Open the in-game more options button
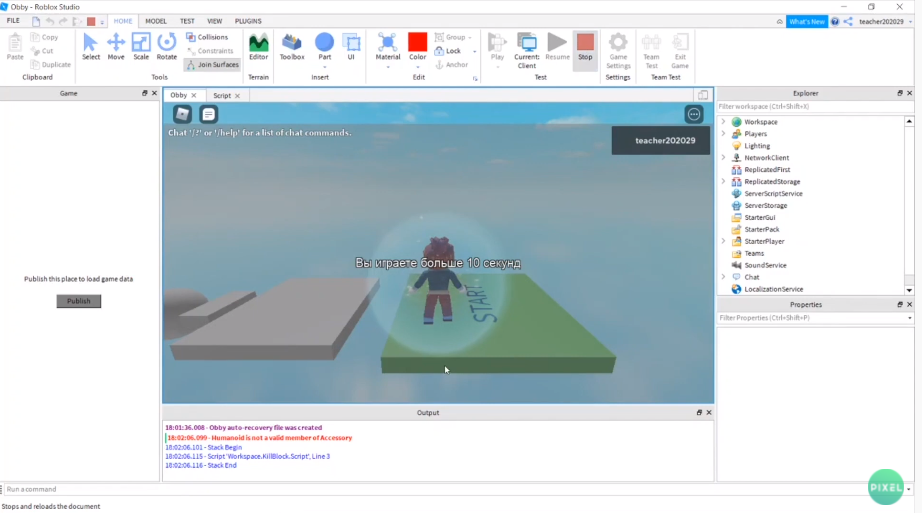This screenshot has width=922, height=513. coord(694,114)
